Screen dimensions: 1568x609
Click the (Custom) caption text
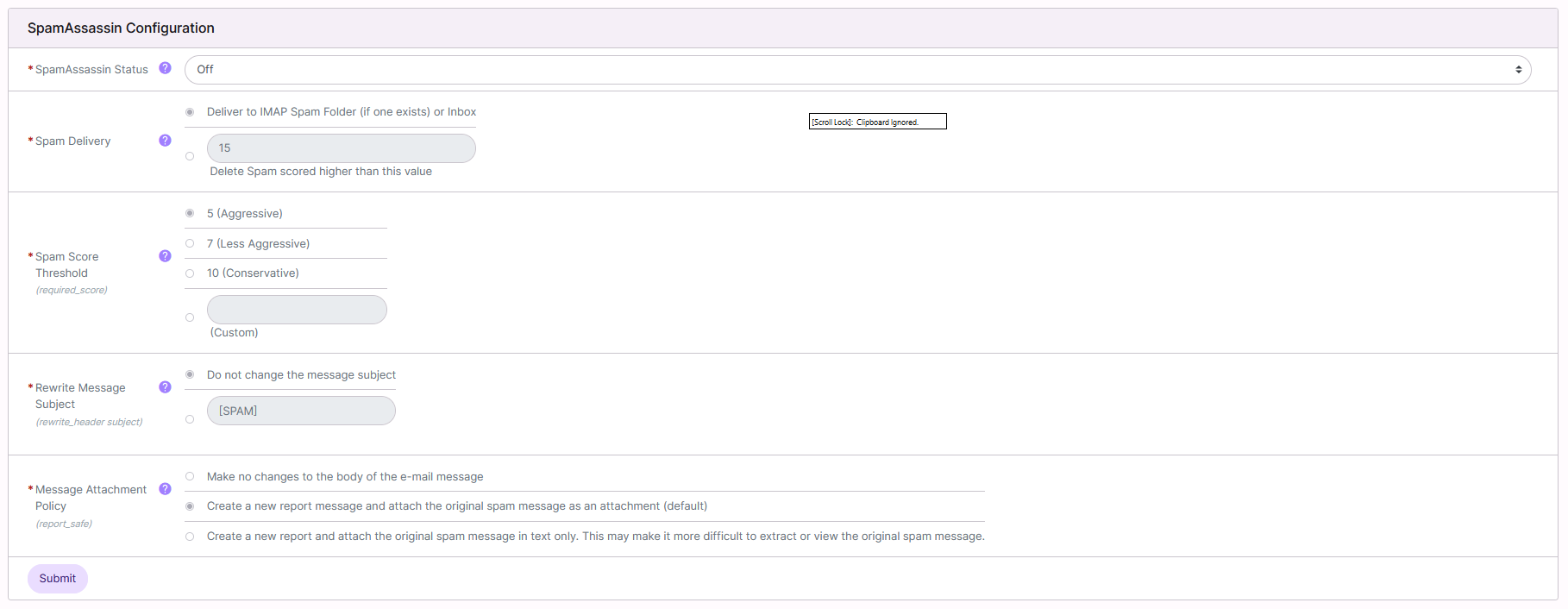click(x=234, y=333)
